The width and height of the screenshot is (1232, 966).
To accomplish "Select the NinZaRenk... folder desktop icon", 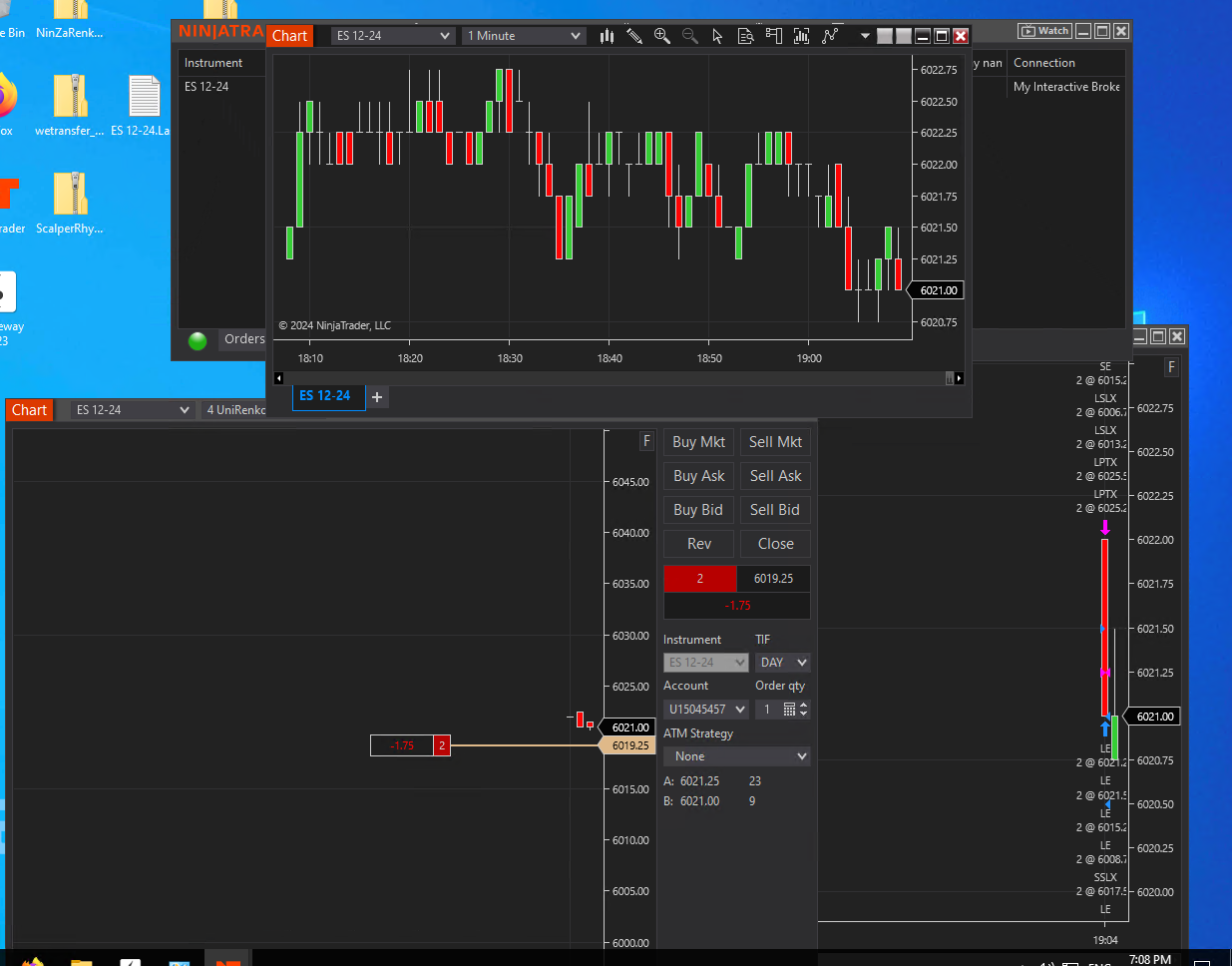I will click(x=69, y=21).
